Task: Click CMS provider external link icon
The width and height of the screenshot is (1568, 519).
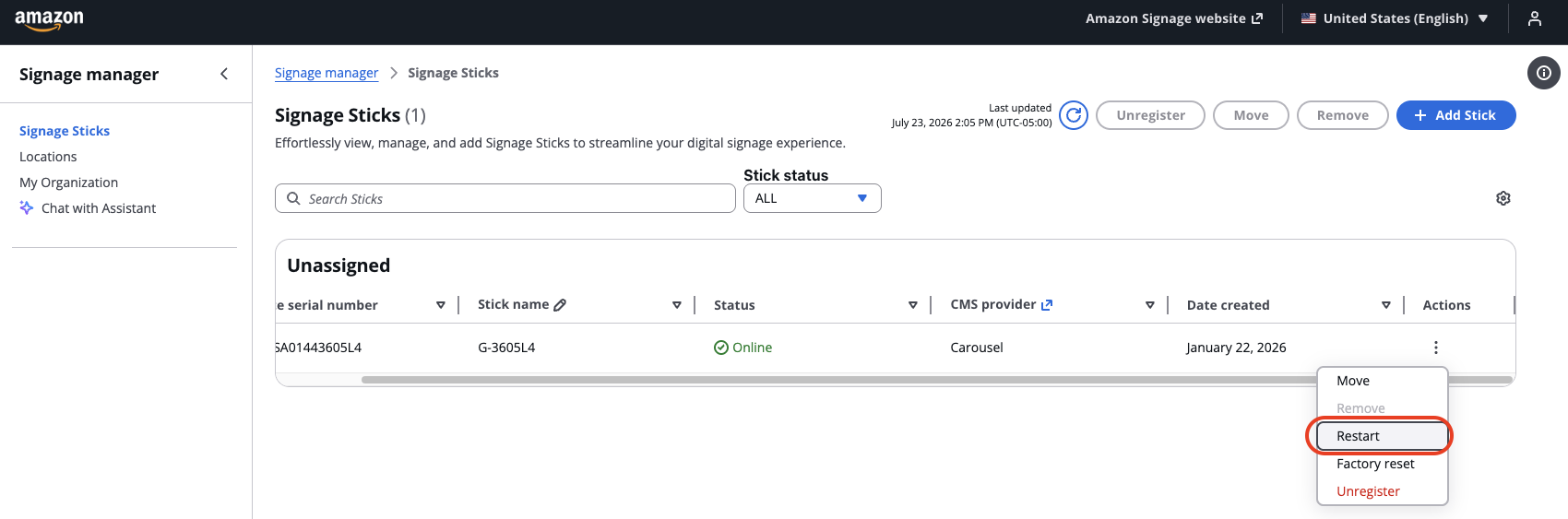Action: click(x=1047, y=305)
